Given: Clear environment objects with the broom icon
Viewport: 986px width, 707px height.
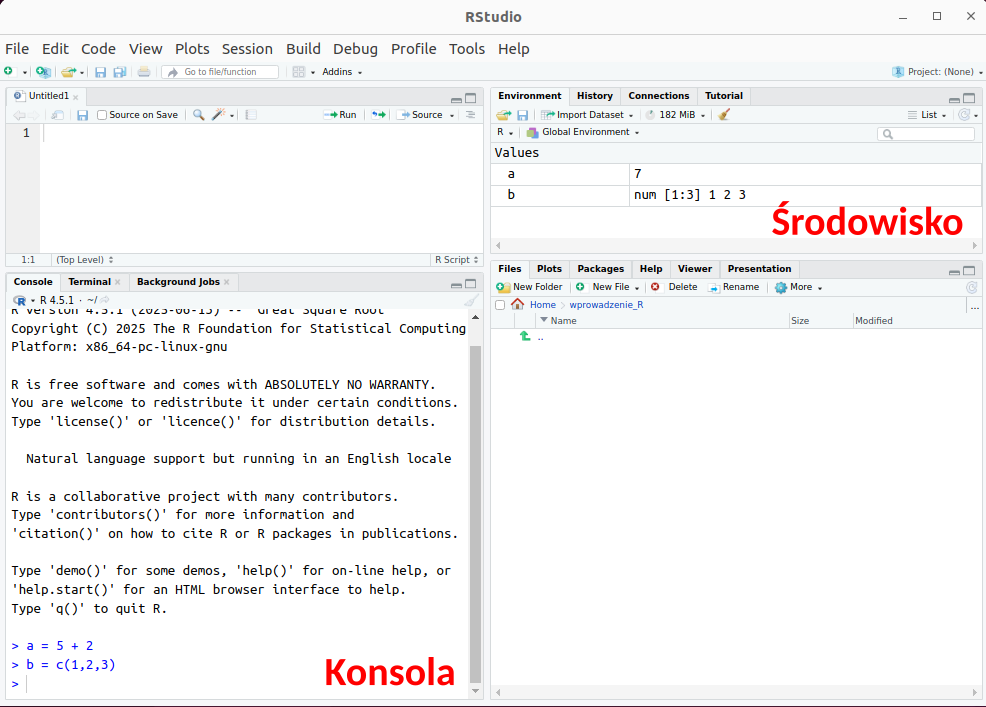Looking at the screenshot, I should click(724, 114).
